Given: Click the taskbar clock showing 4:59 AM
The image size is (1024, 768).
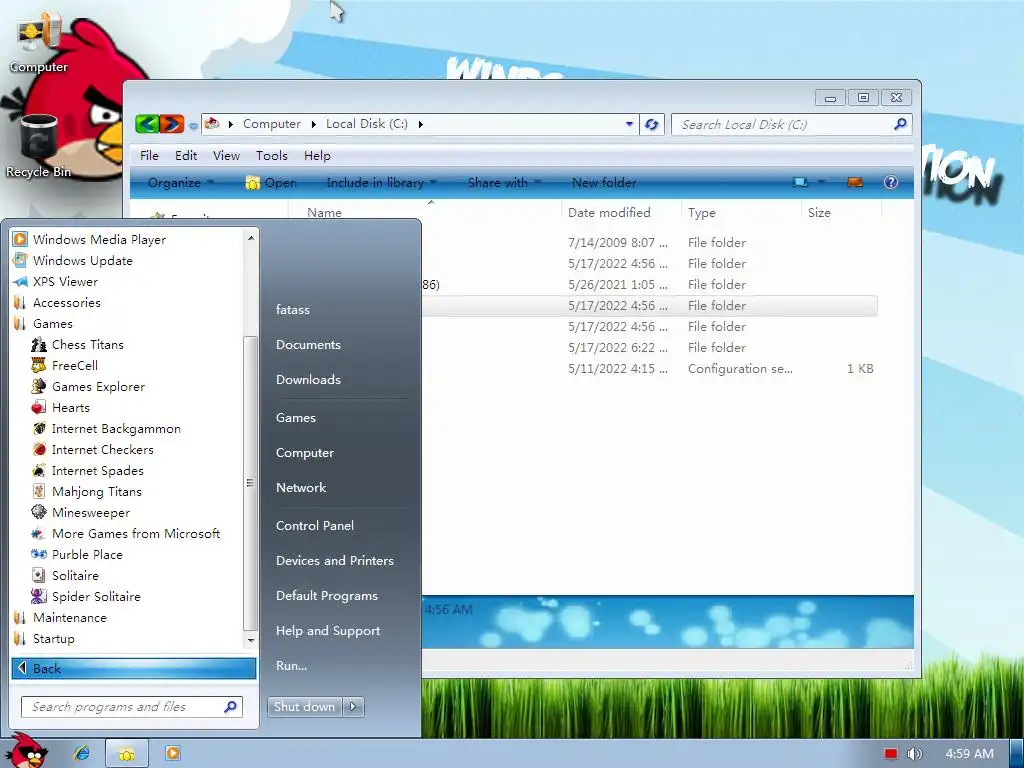Looking at the screenshot, I should coord(969,754).
